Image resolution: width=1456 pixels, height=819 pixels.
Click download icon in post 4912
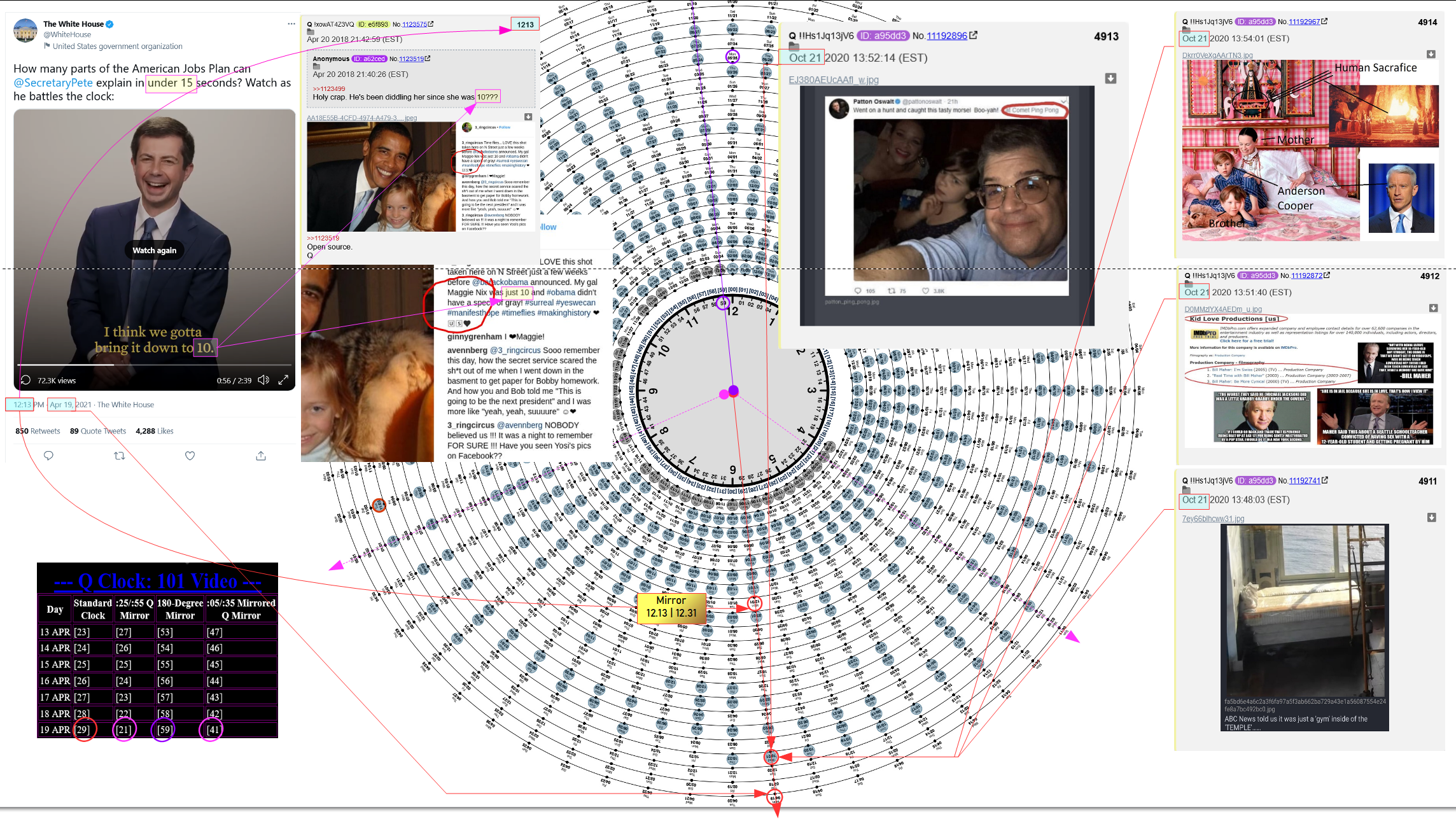click(x=1433, y=308)
